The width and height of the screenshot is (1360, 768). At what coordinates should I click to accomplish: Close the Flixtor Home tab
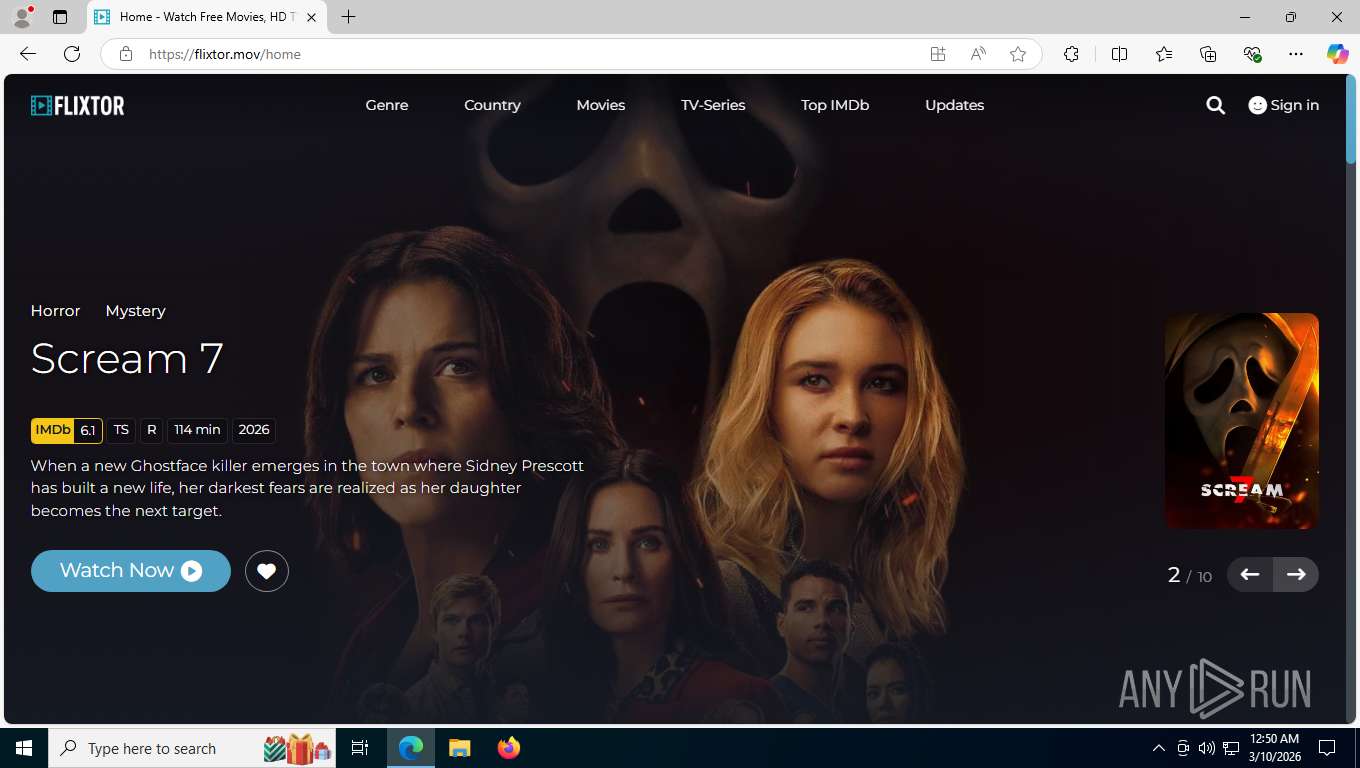coord(311,17)
